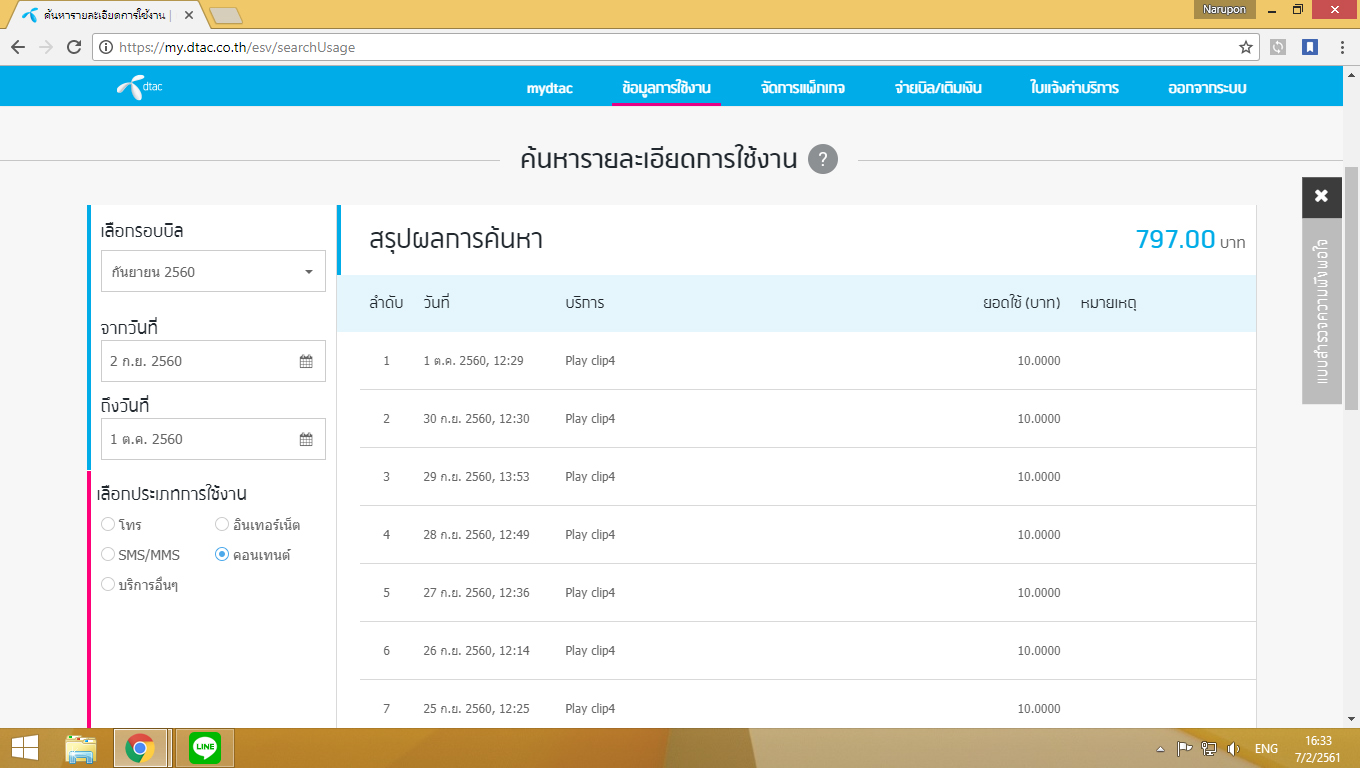Click the blue bookmark extension icon
This screenshot has width=1360, height=768.
tap(1309, 47)
